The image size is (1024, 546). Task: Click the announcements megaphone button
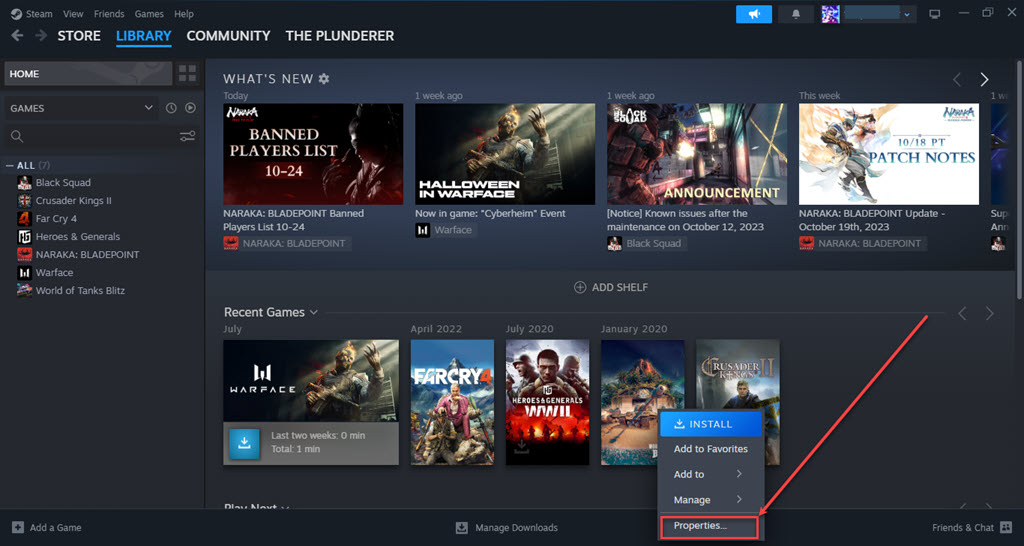click(754, 14)
